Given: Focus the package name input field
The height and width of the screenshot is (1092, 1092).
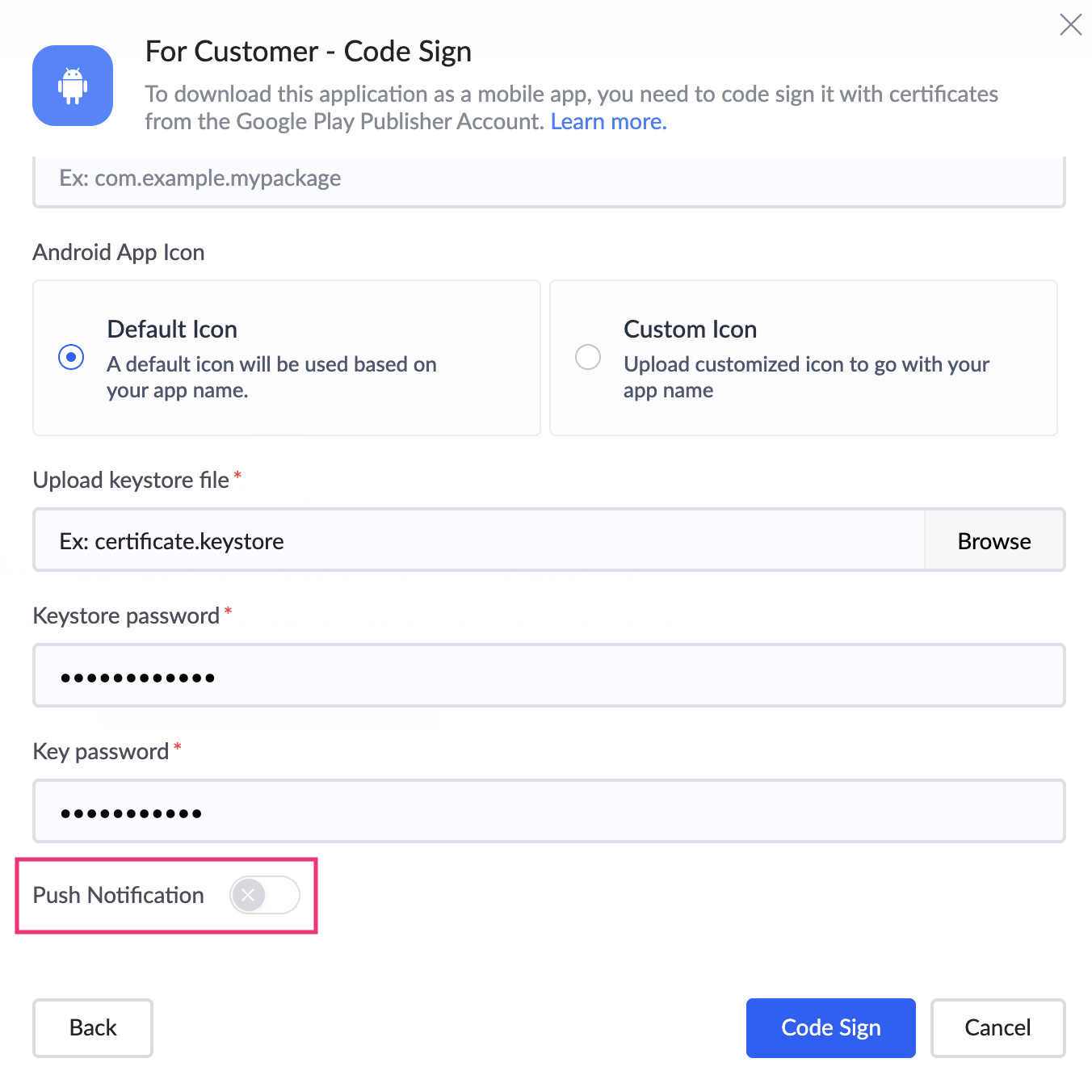Looking at the screenshot, I should pyautogui.click(x=549, y=181).
